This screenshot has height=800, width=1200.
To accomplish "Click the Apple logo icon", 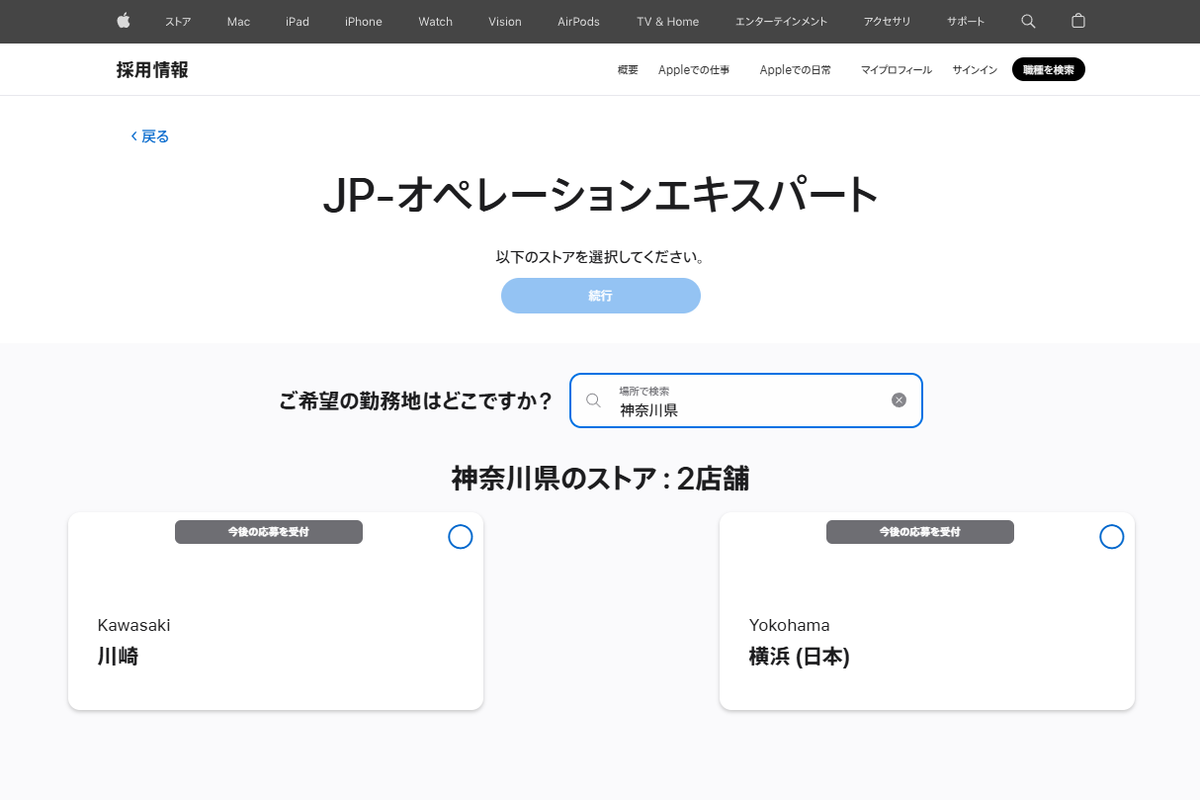I will (x=124, y=21).
